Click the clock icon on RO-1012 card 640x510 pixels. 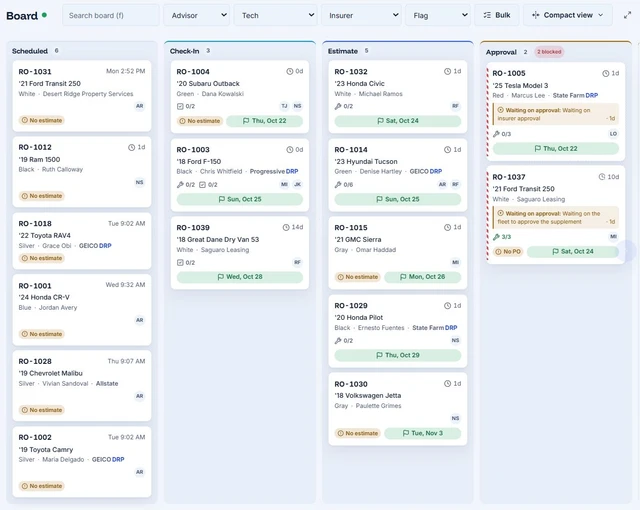[x=131, y=147]
